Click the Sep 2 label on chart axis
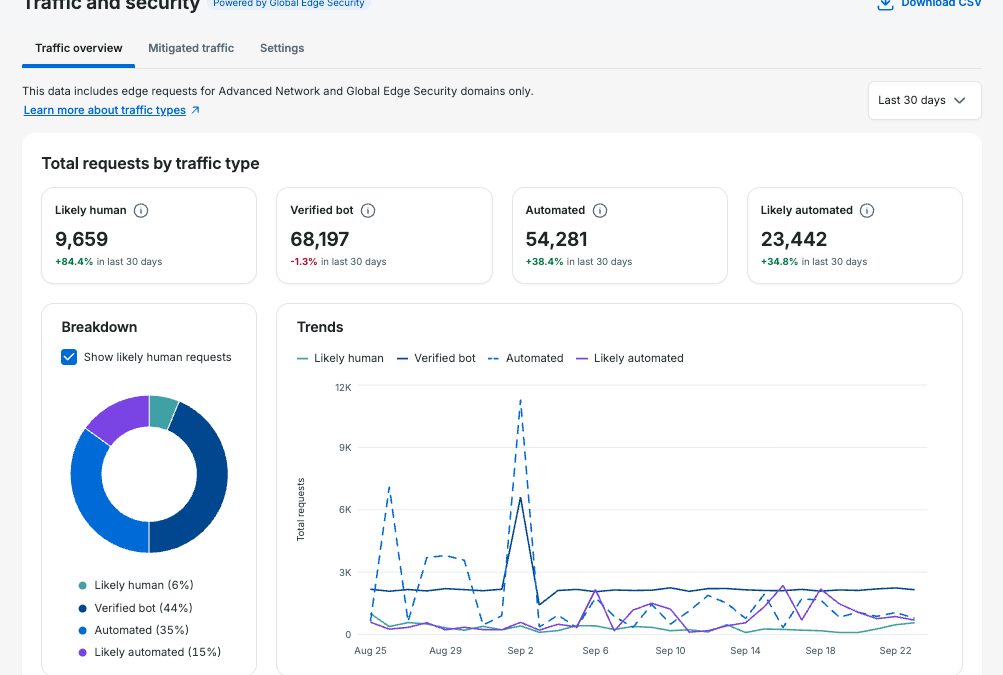 [x=520, y=651]
